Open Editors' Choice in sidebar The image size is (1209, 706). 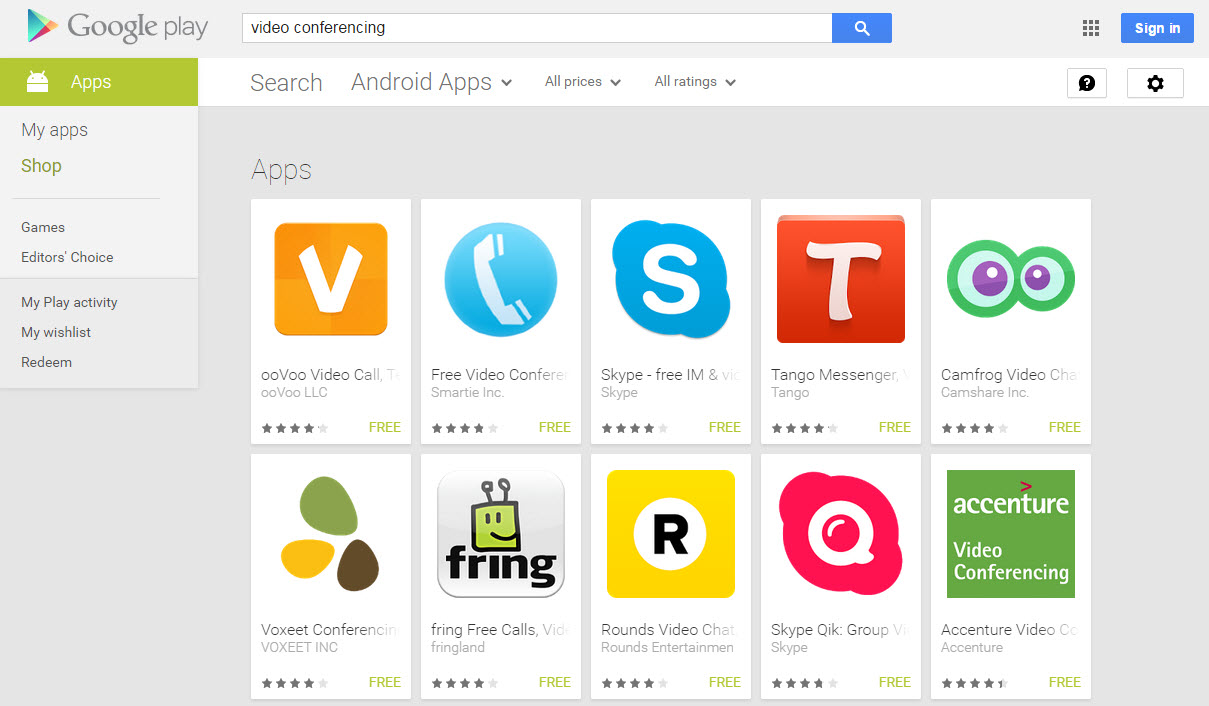67,257
